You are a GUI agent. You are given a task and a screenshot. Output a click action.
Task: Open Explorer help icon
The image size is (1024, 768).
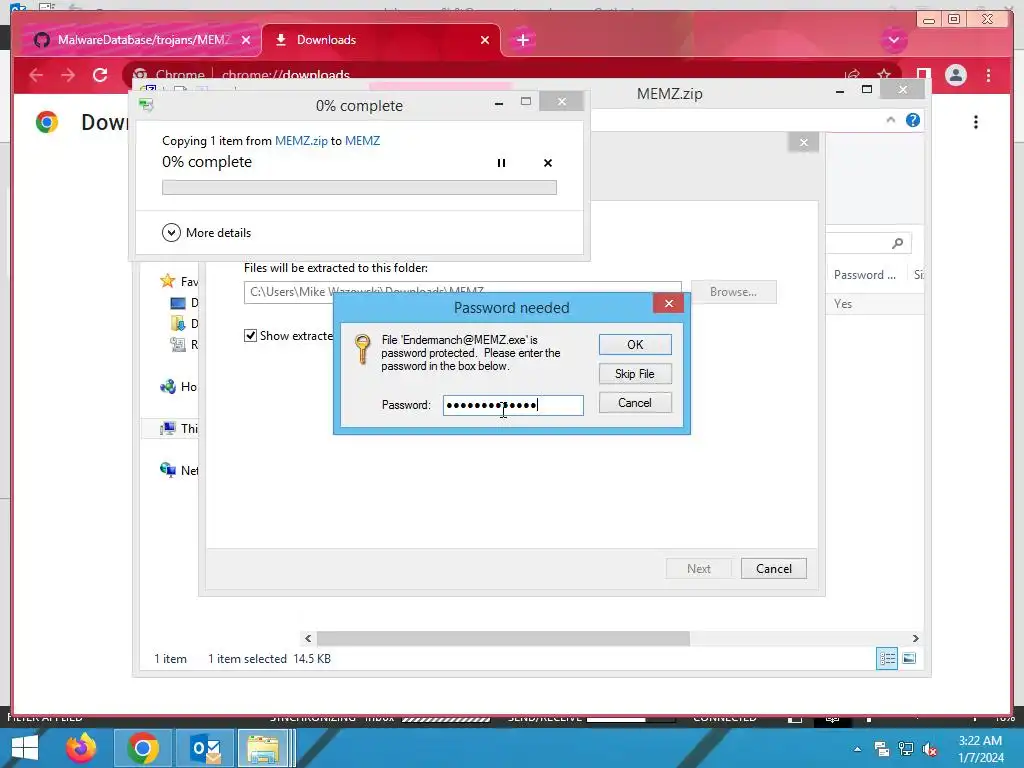(x=913, y=120)
